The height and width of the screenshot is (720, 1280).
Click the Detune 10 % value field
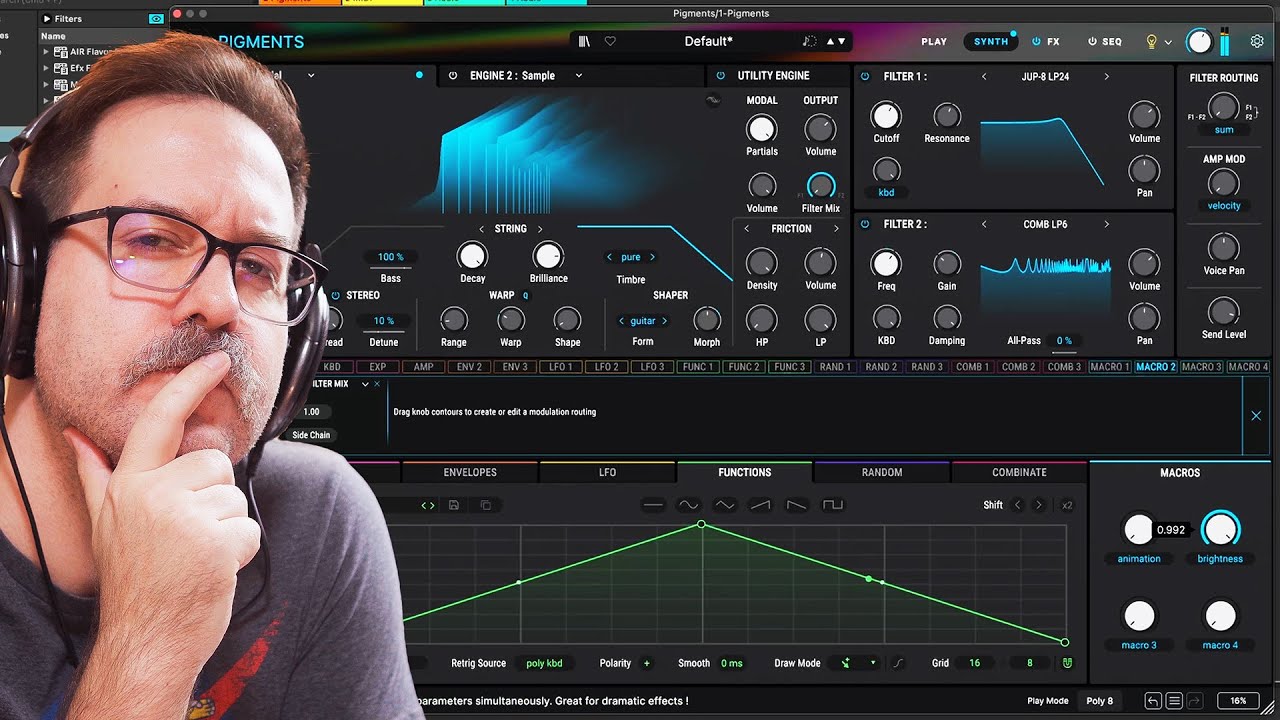[x=384, y=321]
